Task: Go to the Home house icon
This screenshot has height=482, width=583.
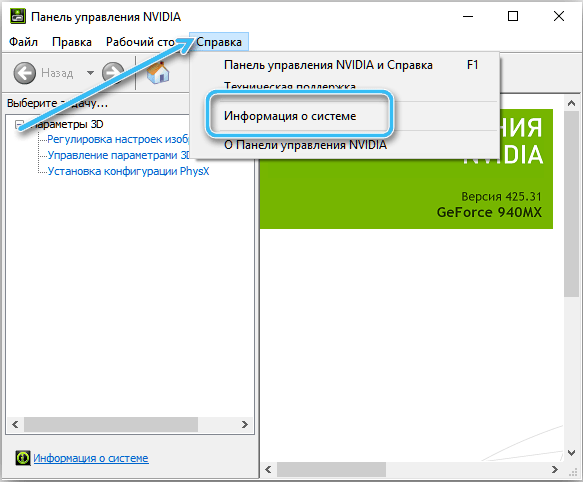Action: pos(158,72)
